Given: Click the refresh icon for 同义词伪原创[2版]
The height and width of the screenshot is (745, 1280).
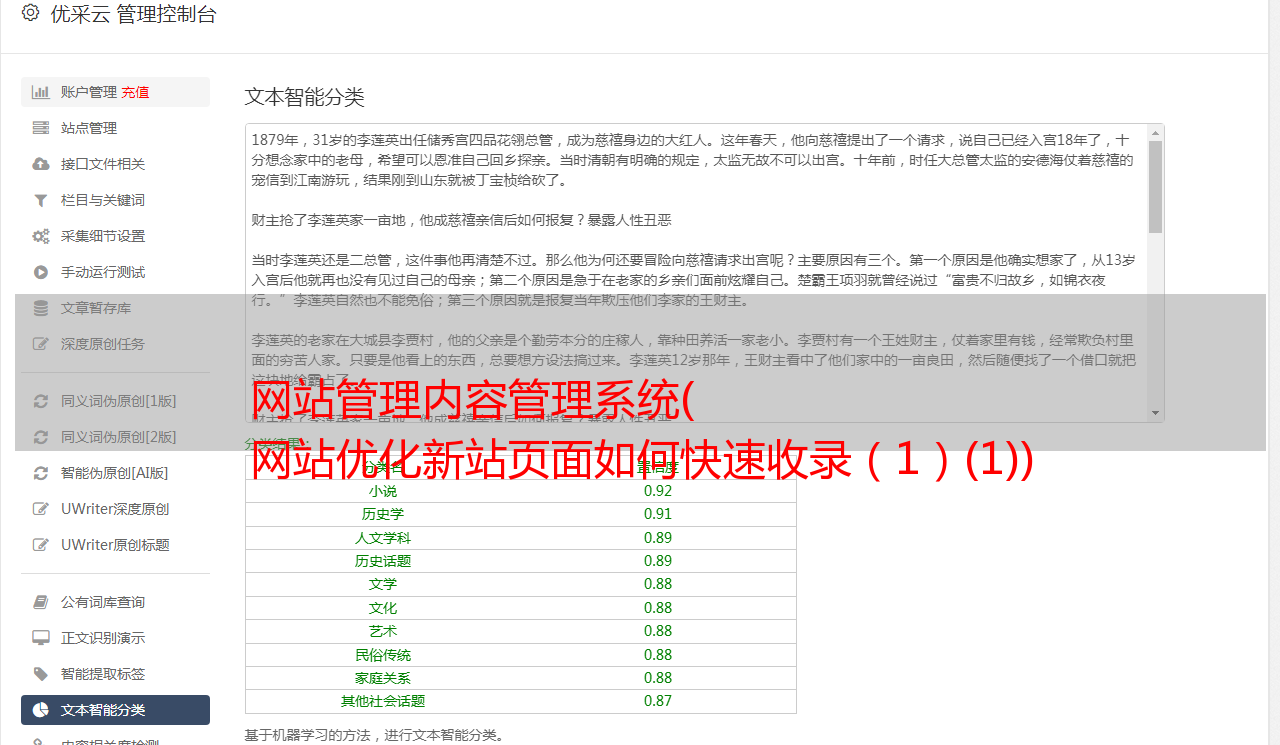Looking at the screenshot, I should pos(40,437).
